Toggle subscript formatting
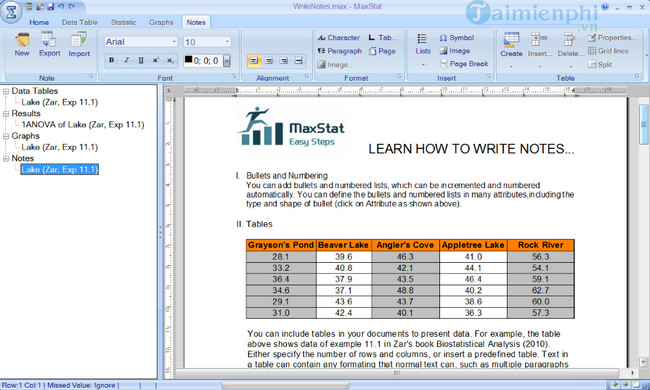 [170, 61]
